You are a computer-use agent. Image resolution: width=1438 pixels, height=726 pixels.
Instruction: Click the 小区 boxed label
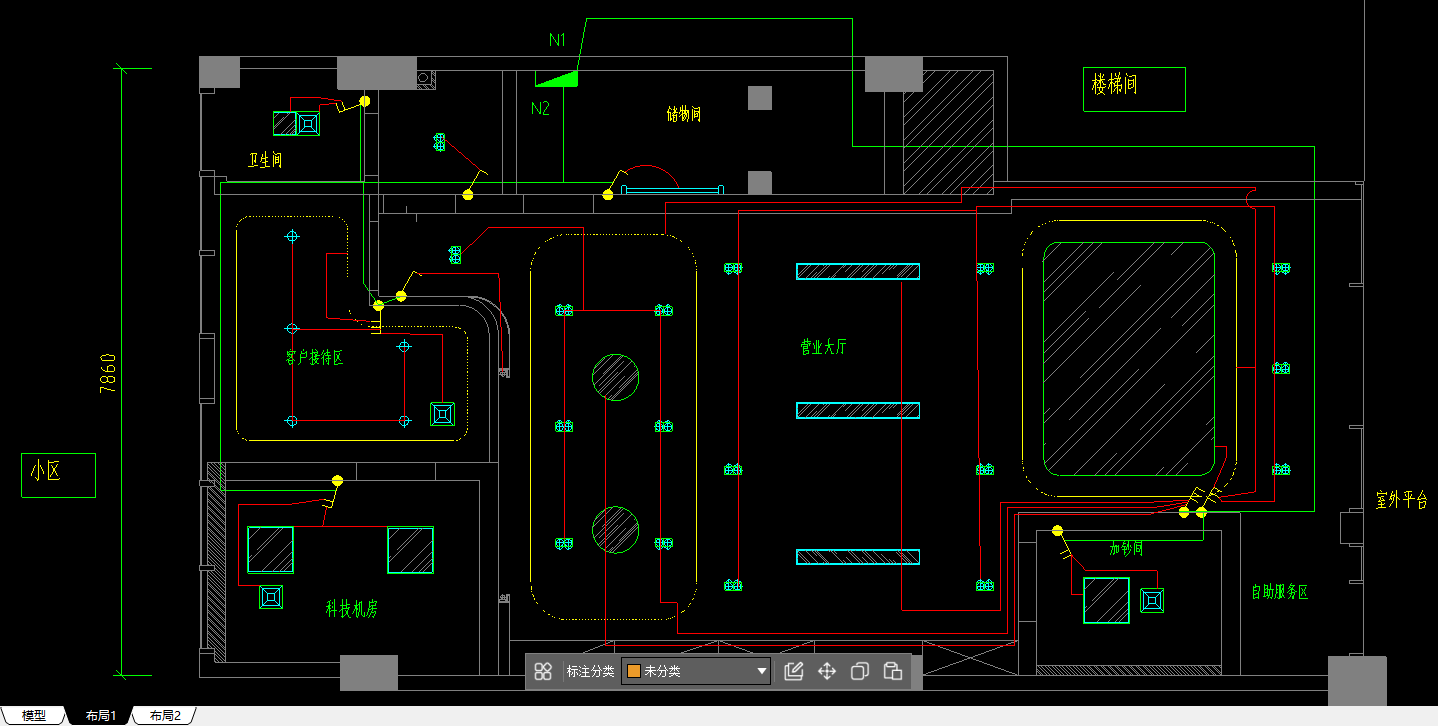tap(45, 471)
